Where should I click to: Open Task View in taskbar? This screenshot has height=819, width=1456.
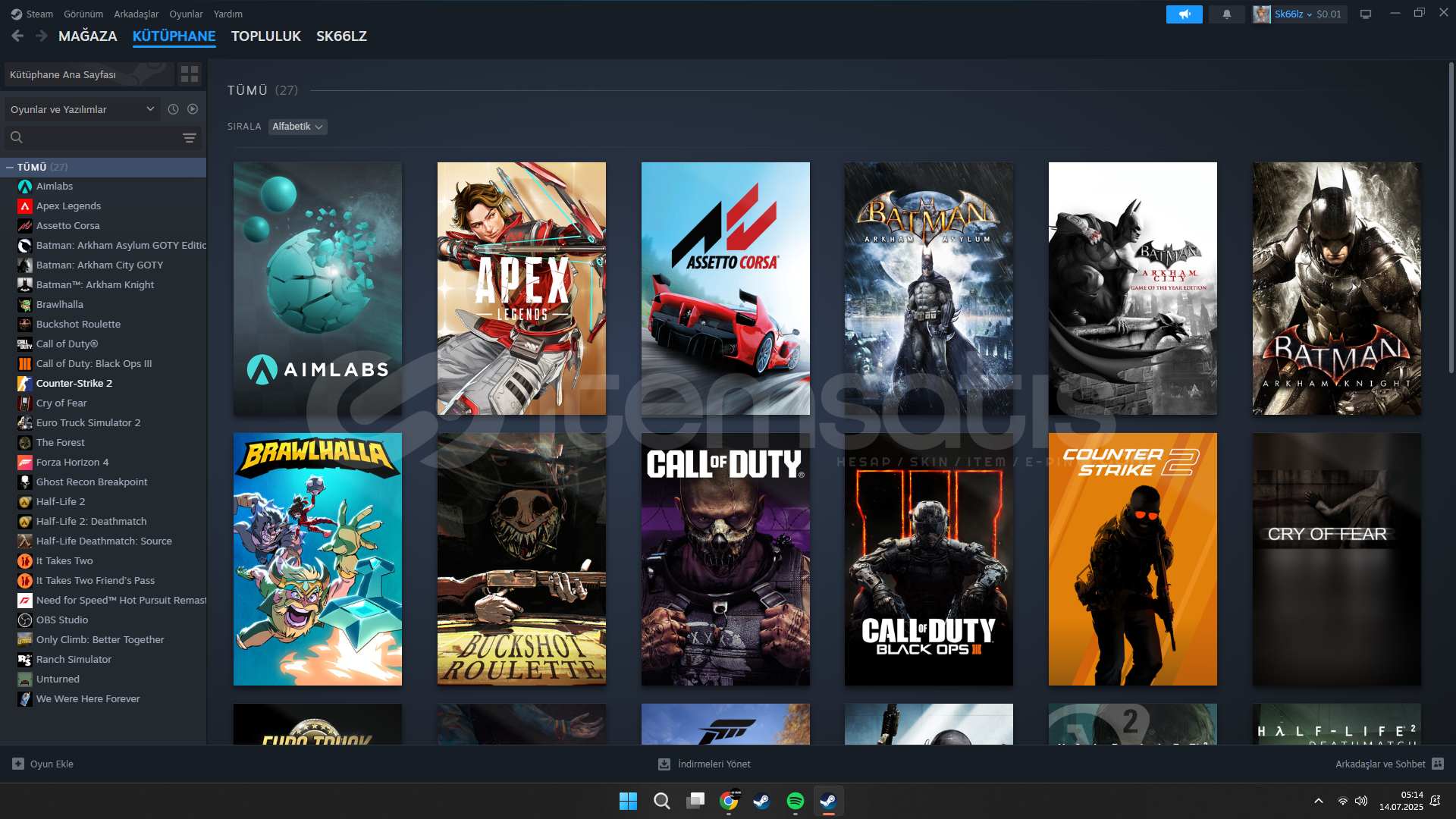[x=695, y=801]
